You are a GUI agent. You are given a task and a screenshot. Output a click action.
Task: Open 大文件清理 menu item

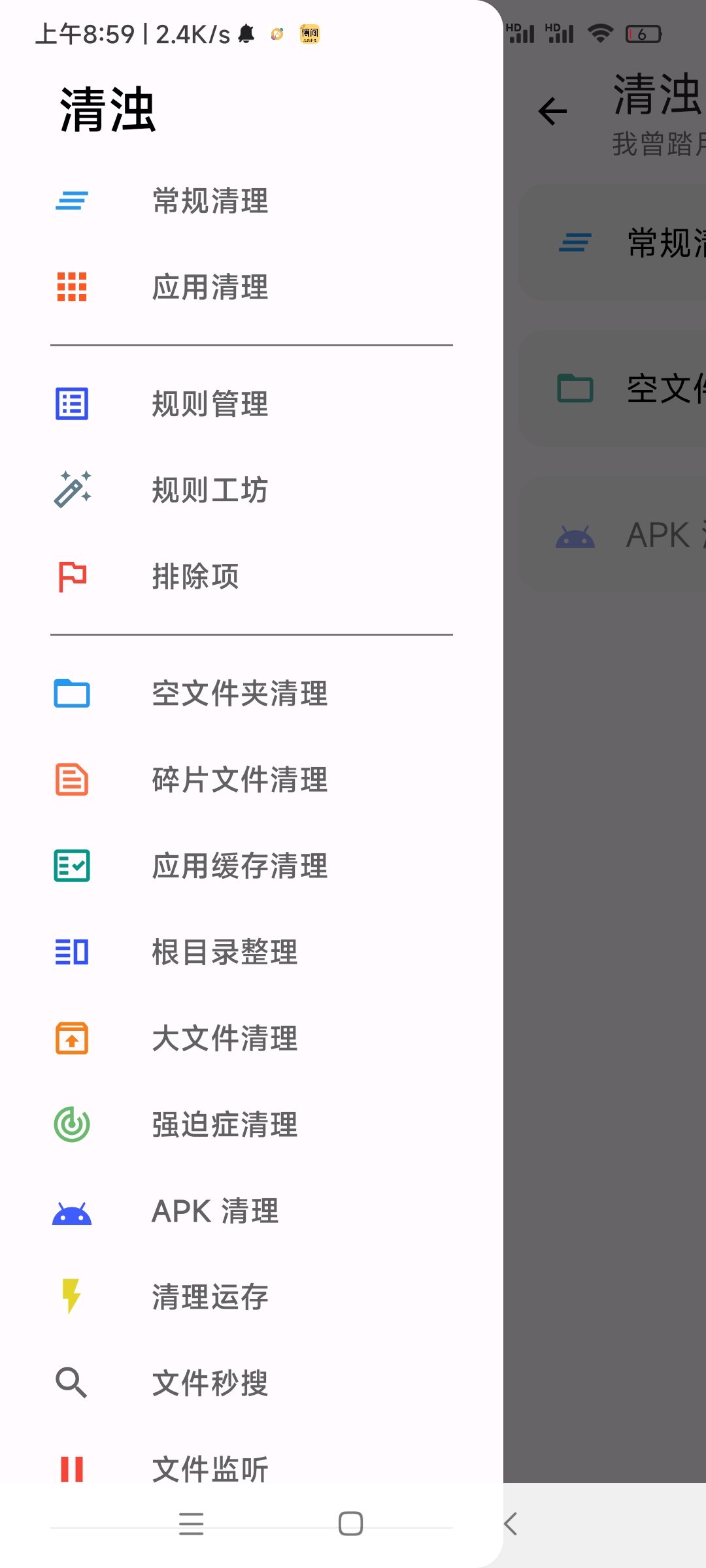click(224, 1039)
